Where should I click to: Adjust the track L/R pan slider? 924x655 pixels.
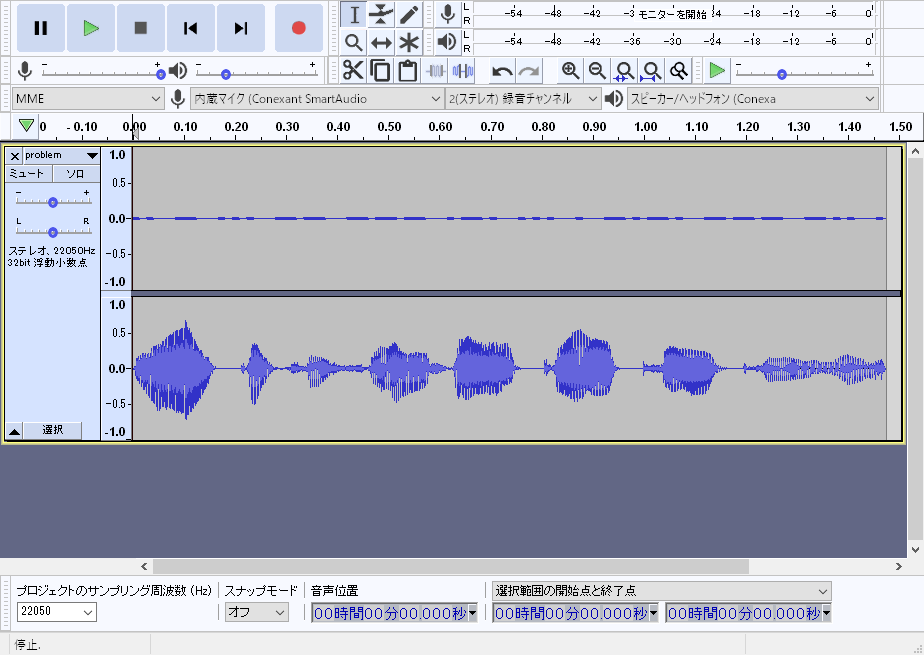(x=53, y=231)
